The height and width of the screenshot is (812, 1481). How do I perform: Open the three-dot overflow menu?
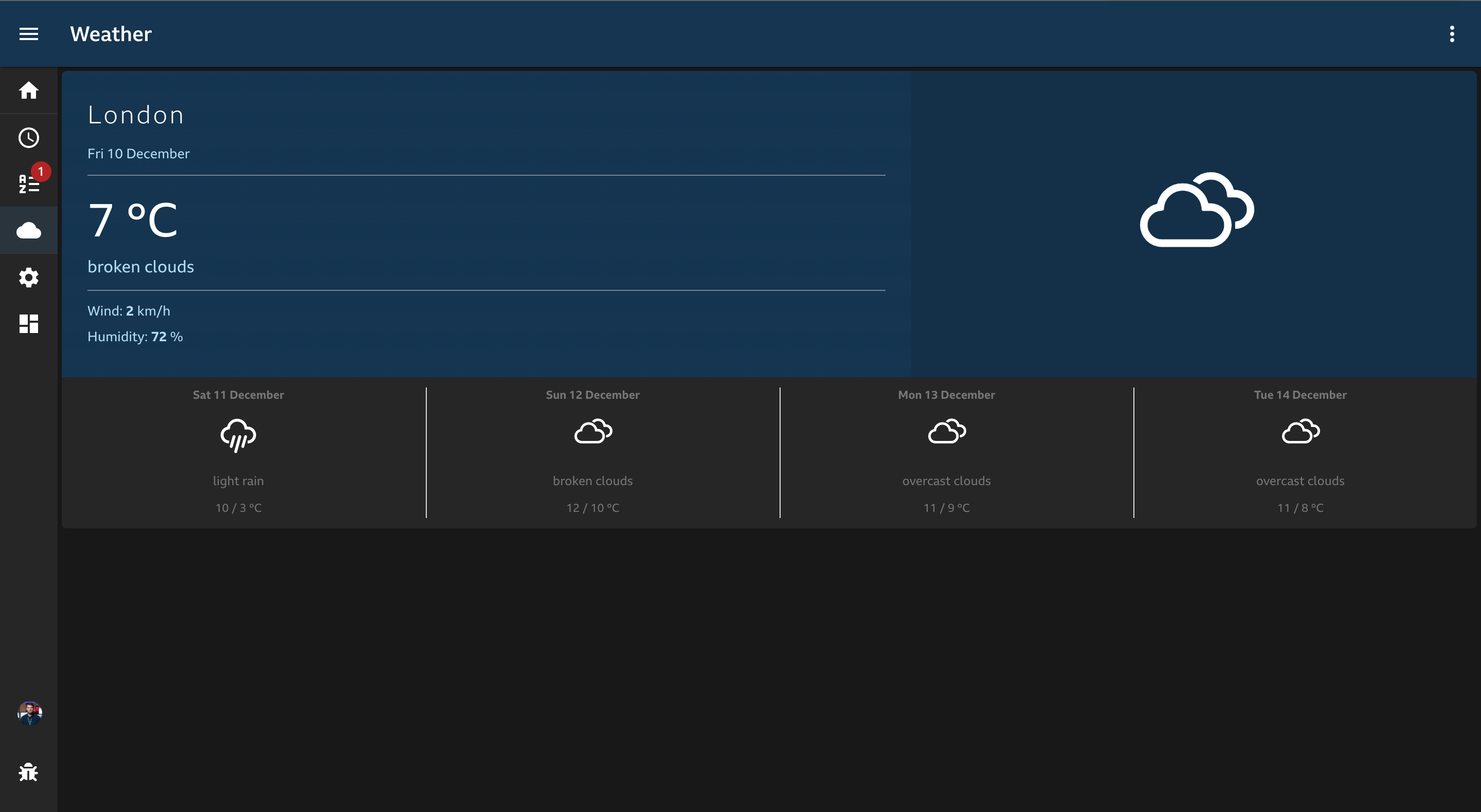1452,34
